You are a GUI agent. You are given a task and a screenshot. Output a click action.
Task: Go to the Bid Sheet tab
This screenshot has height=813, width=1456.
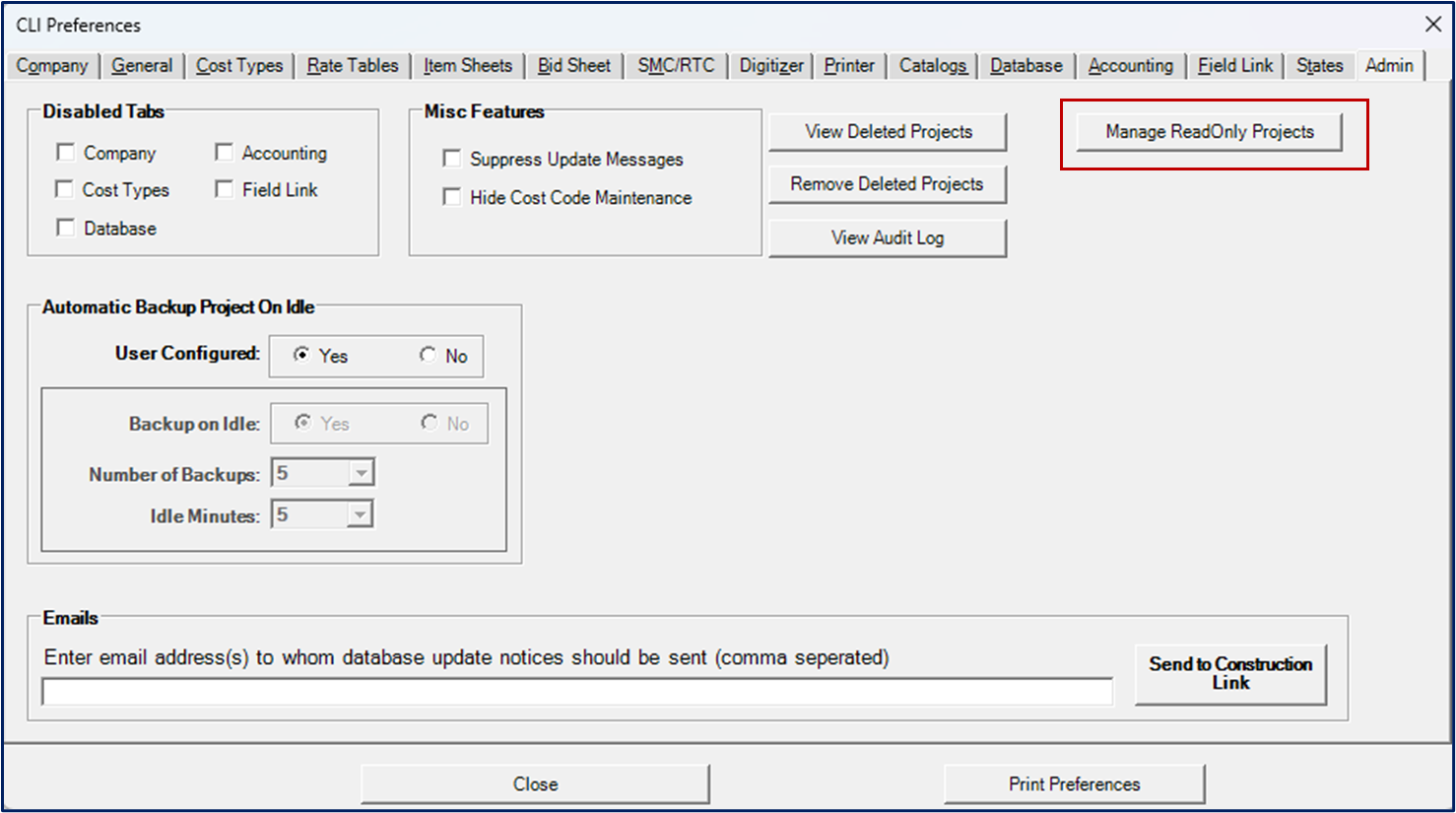pos(574,66)
